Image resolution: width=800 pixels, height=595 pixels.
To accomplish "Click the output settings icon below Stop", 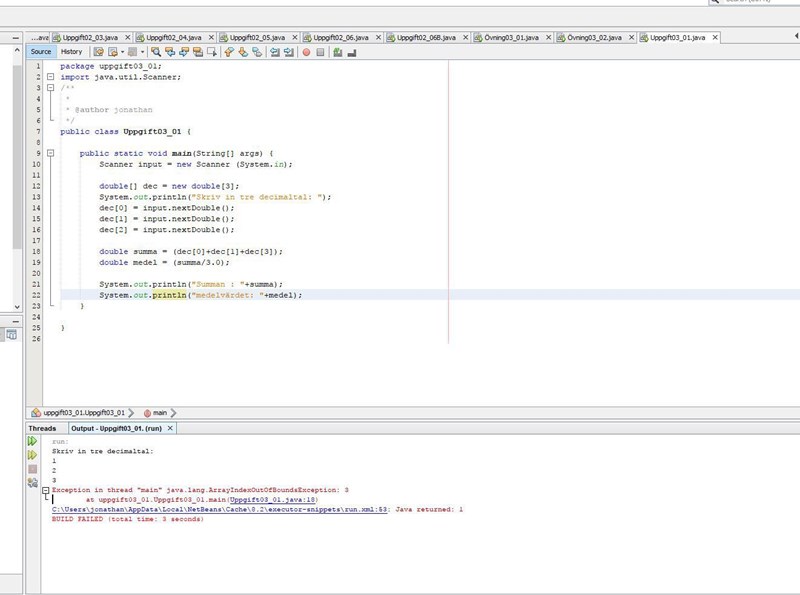I will pyautogui.click(x=32, y=482).
